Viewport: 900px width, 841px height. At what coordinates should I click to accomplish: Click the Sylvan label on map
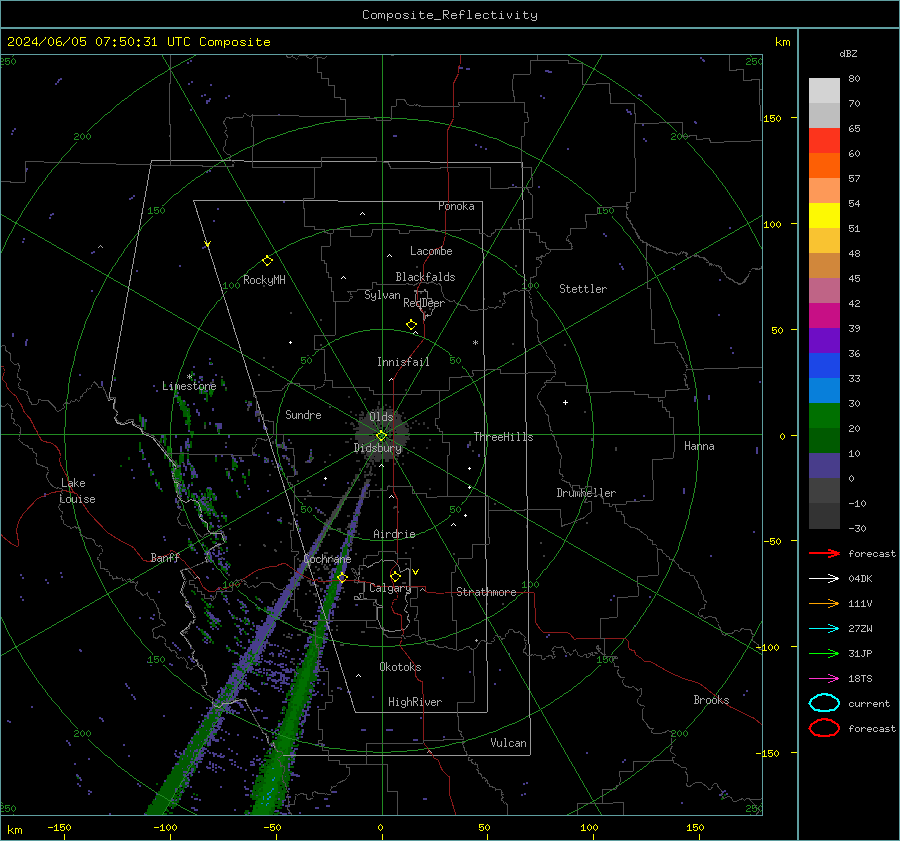(382, 295)
